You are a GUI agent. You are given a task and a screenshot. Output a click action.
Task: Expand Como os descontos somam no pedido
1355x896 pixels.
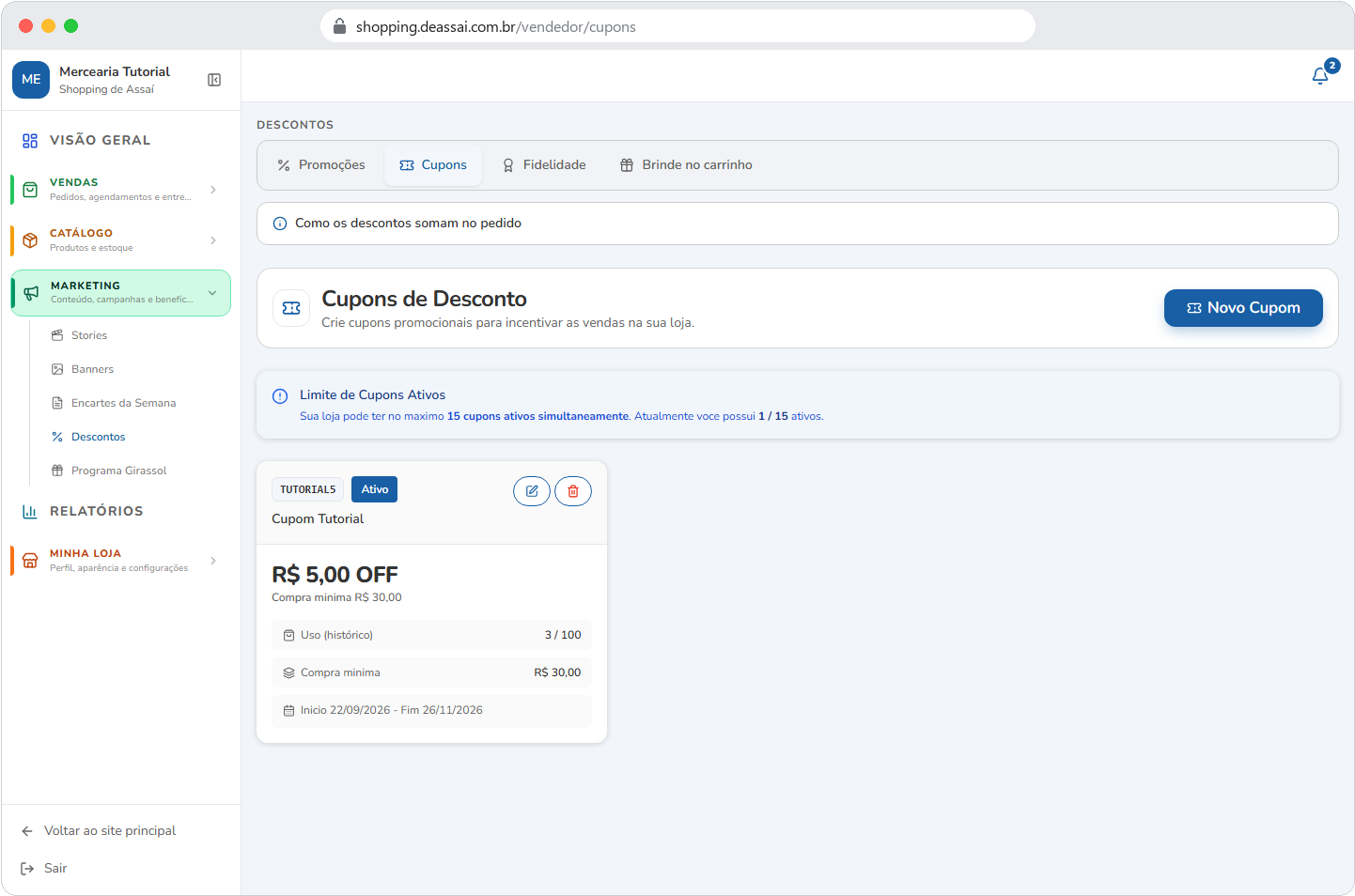coord(798,224)
